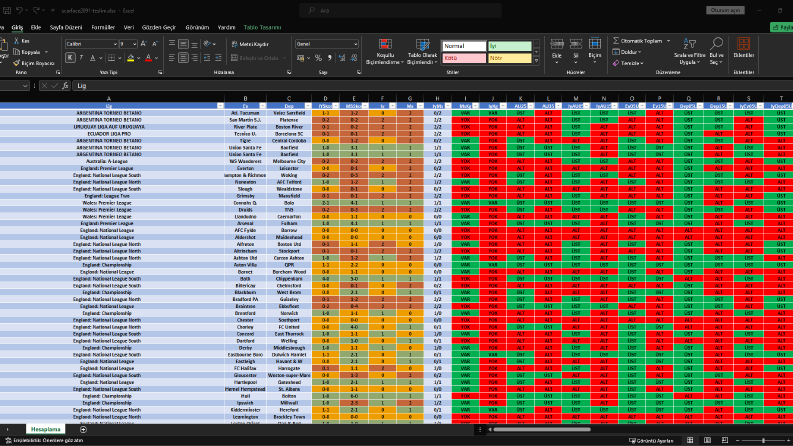The width and height of the screenshot is (793, 446).
Task: Decrease font size with the smaller A icon
Action: tap(155, 44)
